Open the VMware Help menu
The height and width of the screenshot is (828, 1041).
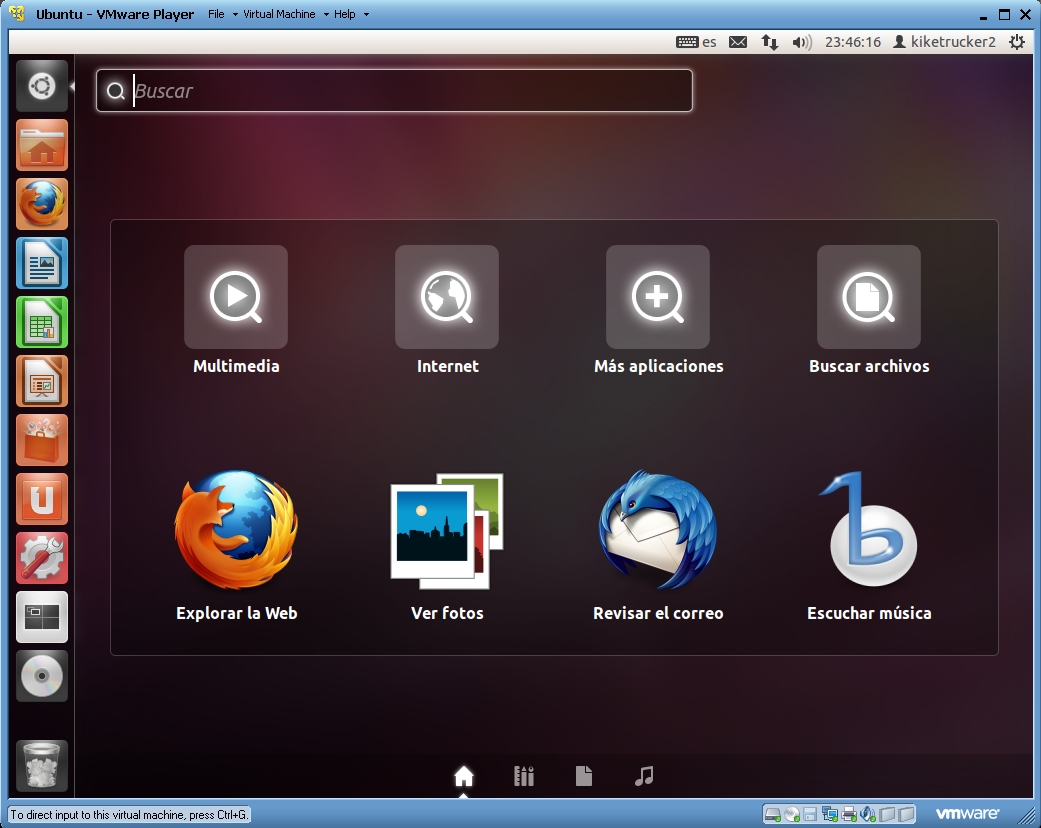pyautogui.click(x=345, y=14)
